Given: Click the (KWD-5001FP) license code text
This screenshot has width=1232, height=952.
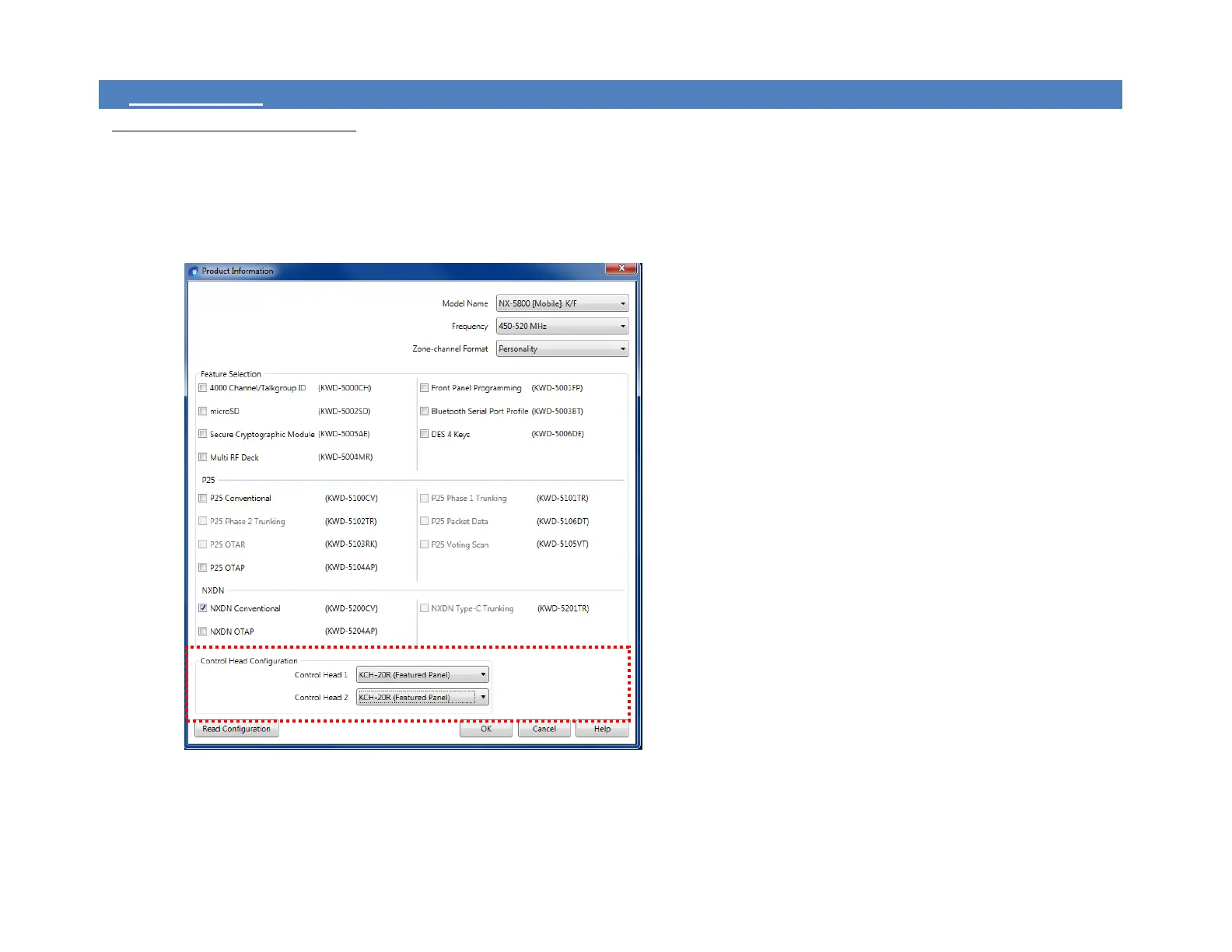Looking at the screenshot, I should tap(557, 387).
